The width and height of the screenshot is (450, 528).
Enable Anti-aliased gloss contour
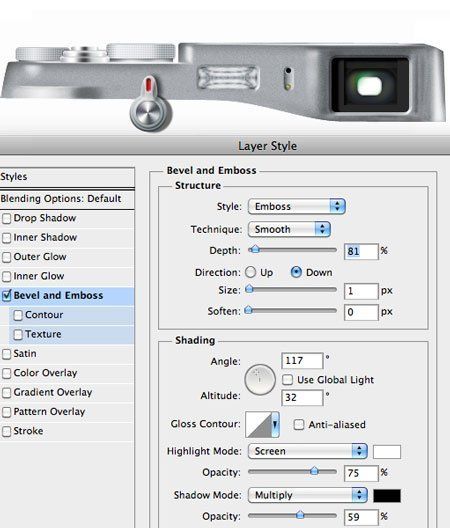click(x=299, y=425)
